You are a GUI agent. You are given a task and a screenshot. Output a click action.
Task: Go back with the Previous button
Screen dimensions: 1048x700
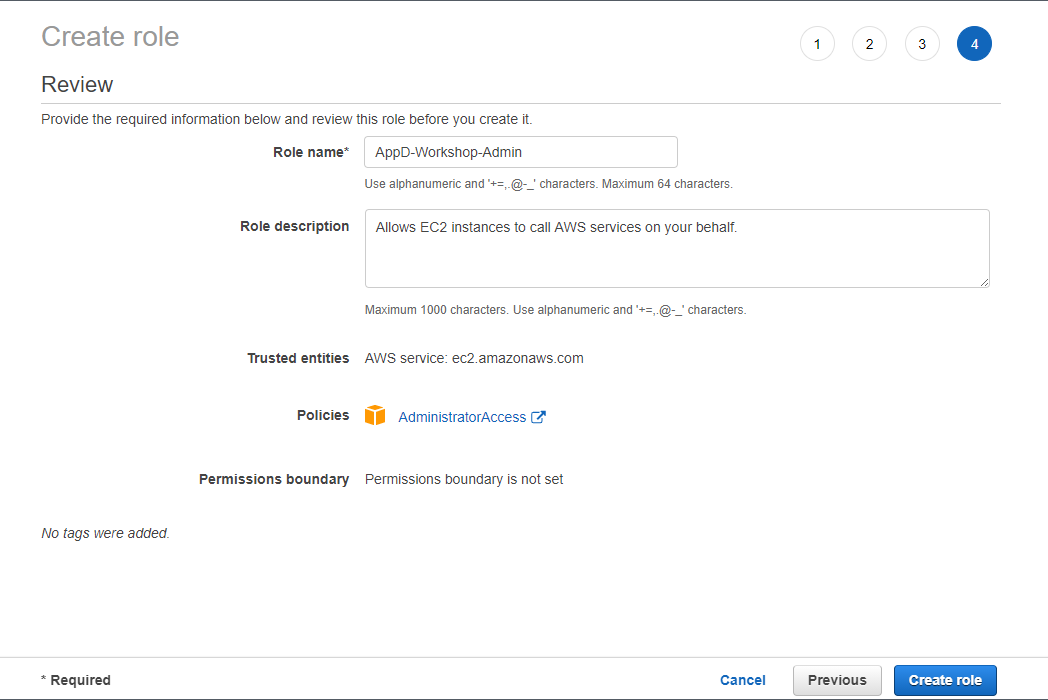click(837, 680)
